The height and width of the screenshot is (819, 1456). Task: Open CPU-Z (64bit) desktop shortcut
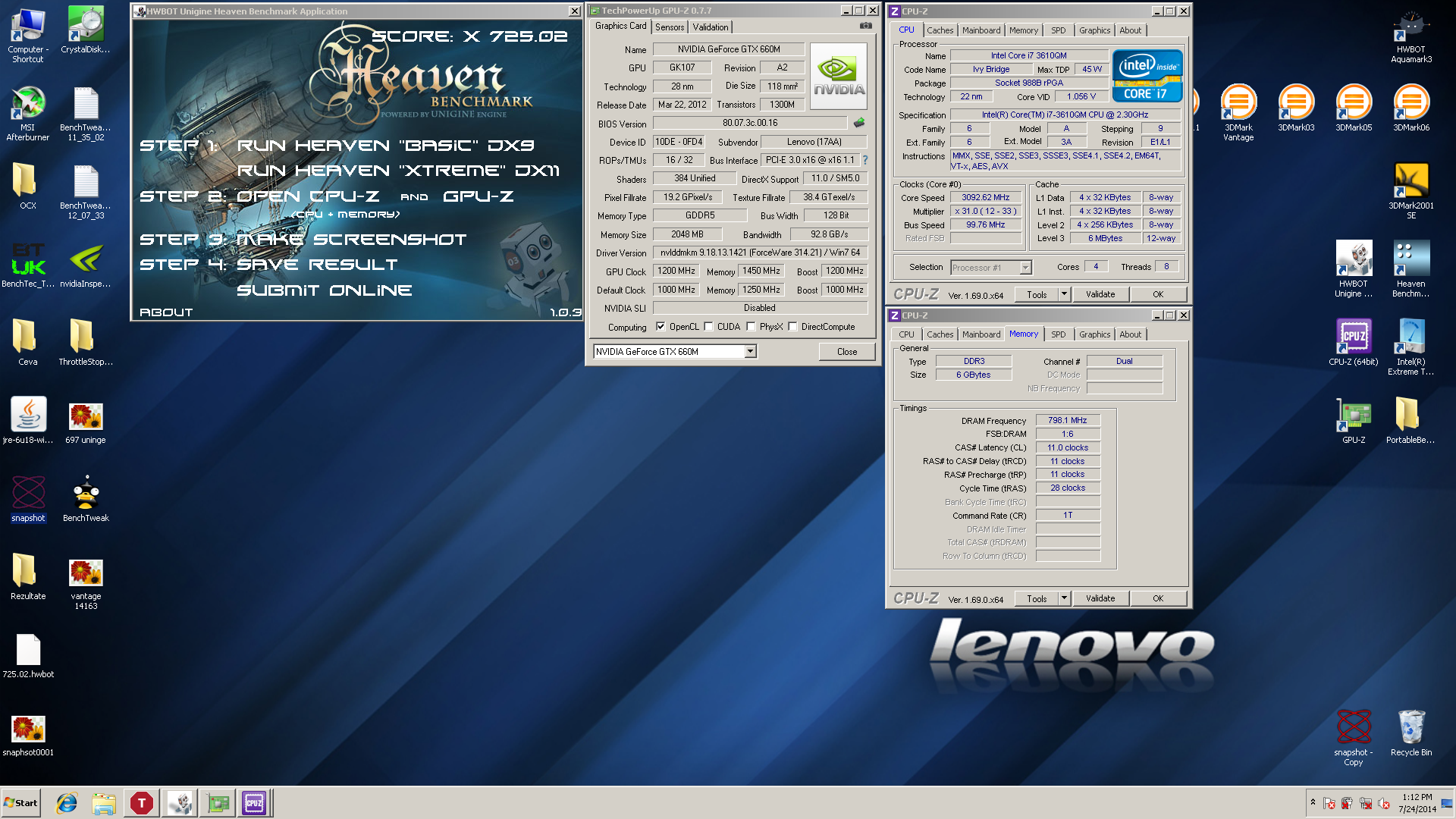[x=1354, y=343]
